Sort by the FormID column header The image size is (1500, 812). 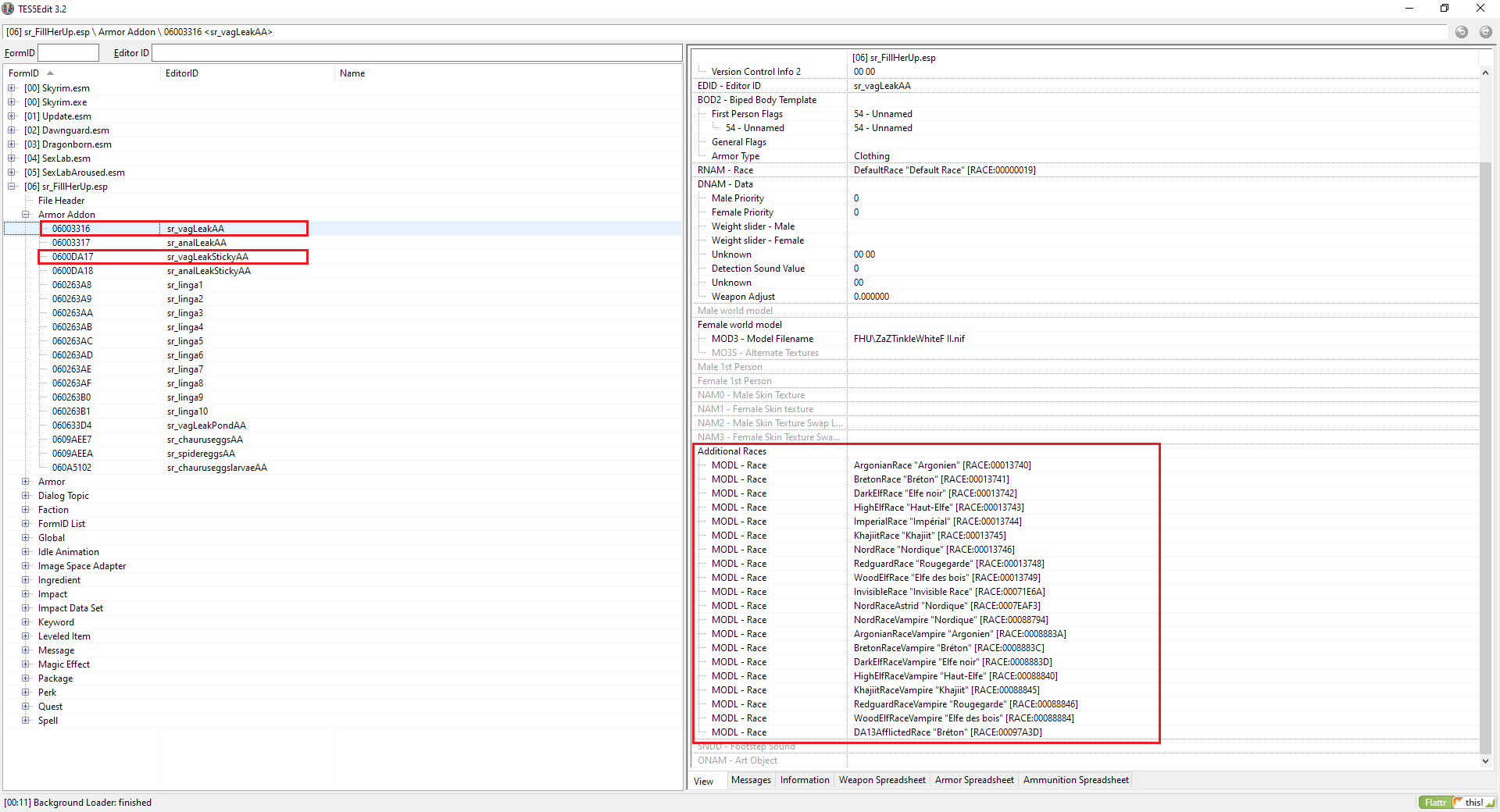pos(82,73)
